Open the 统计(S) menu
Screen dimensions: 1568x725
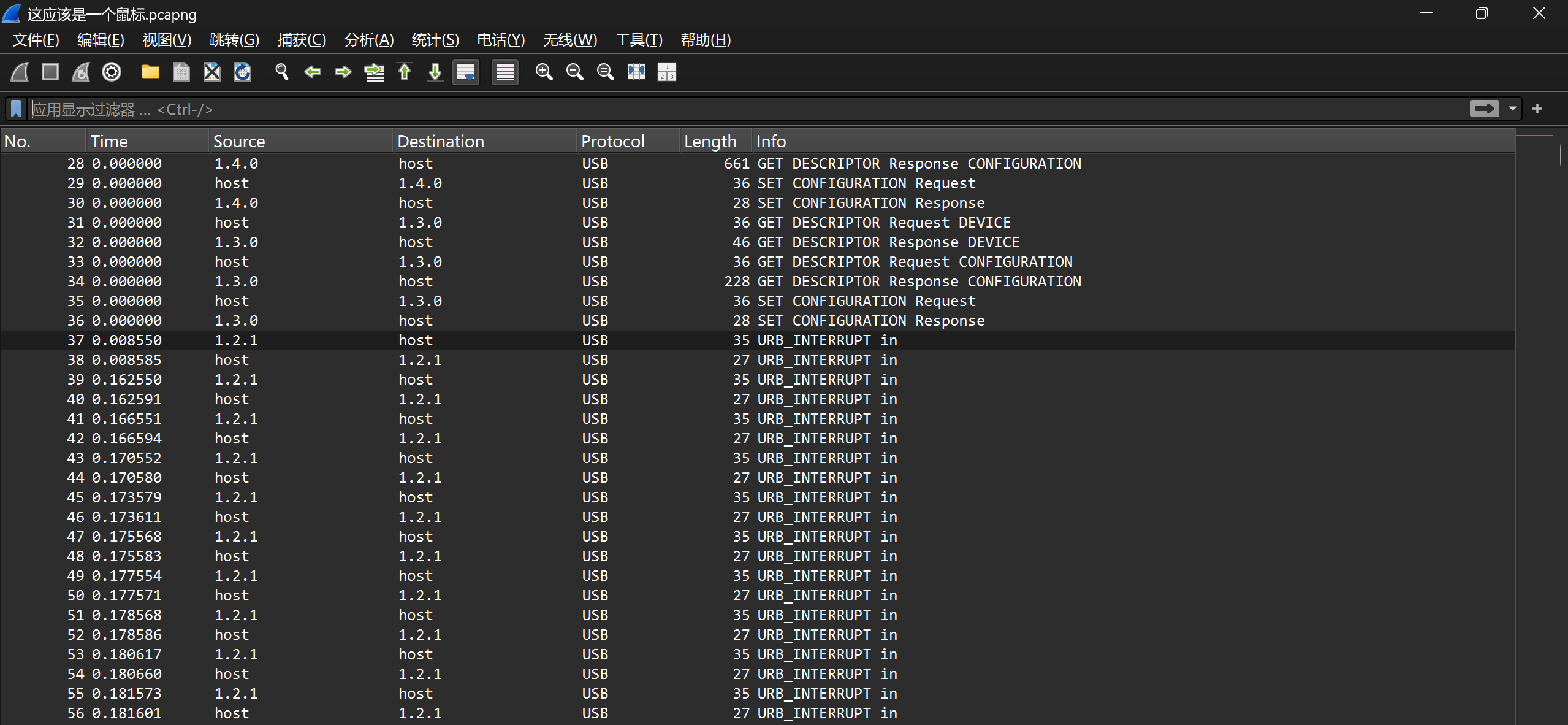point(435,40)
